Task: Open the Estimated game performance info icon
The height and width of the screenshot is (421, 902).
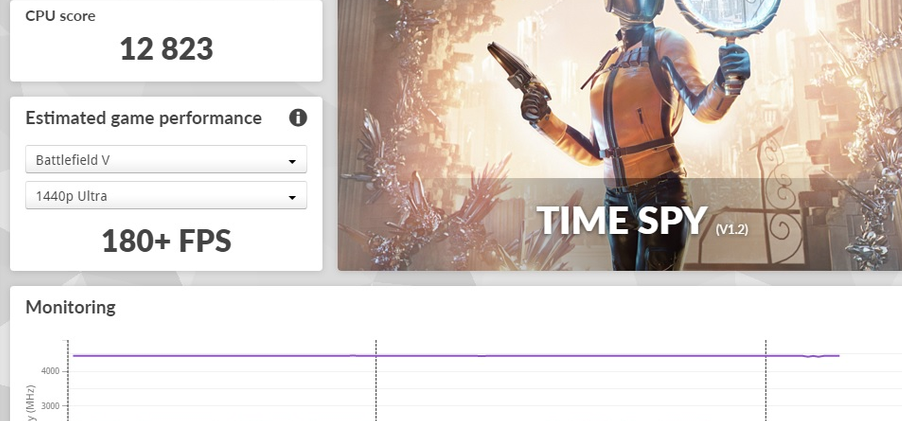Action: coord(297,118)
